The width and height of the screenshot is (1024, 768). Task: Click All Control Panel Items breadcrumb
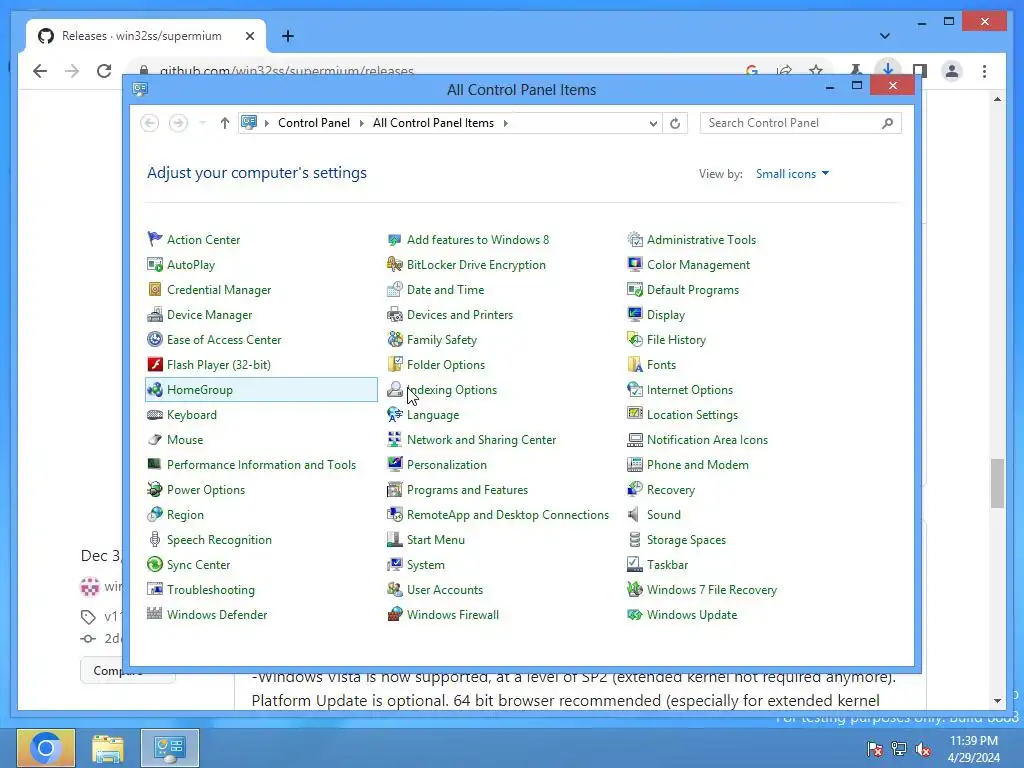(x=434, y=123)
